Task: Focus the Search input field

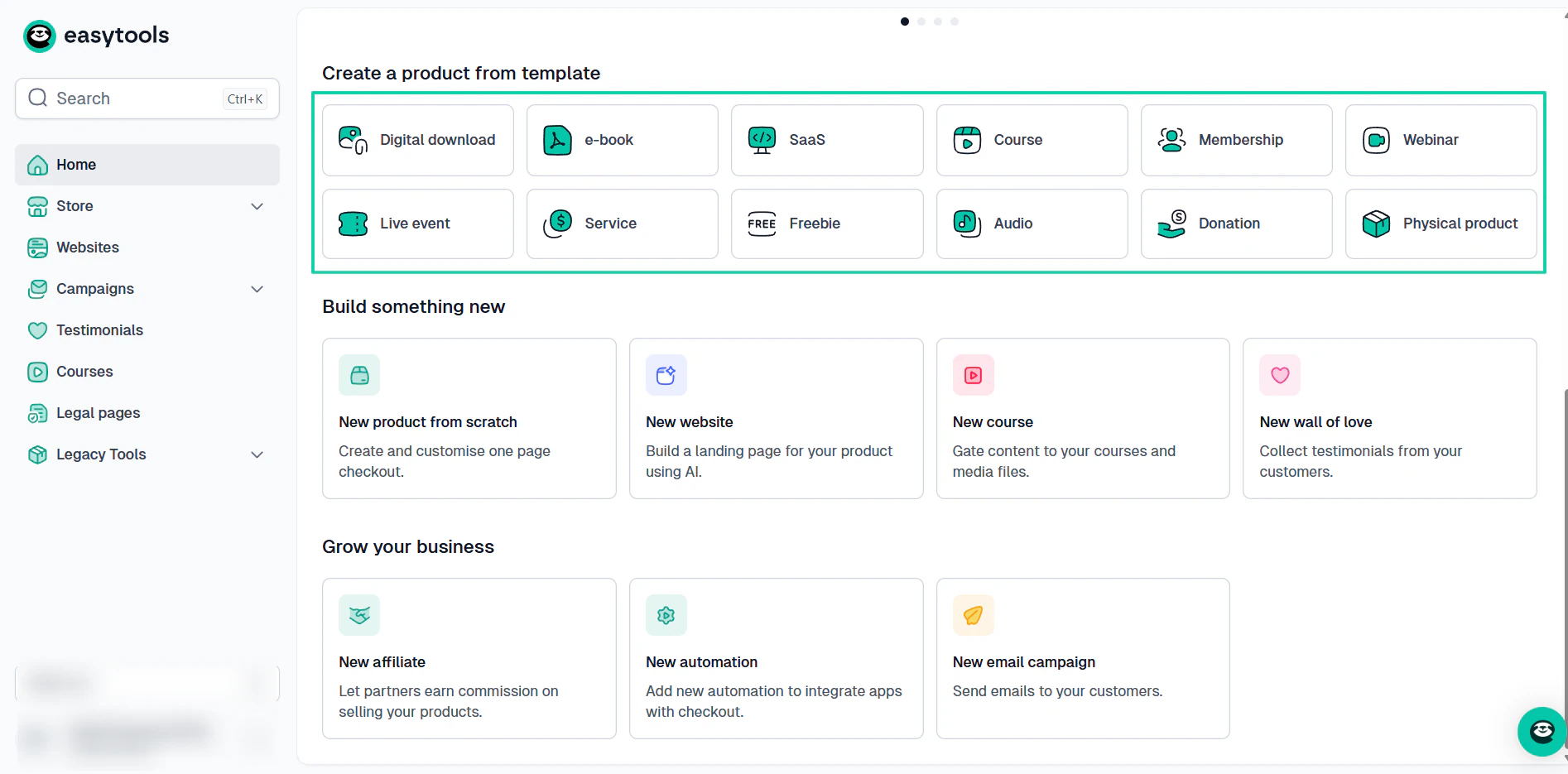Action: [147, 99]
